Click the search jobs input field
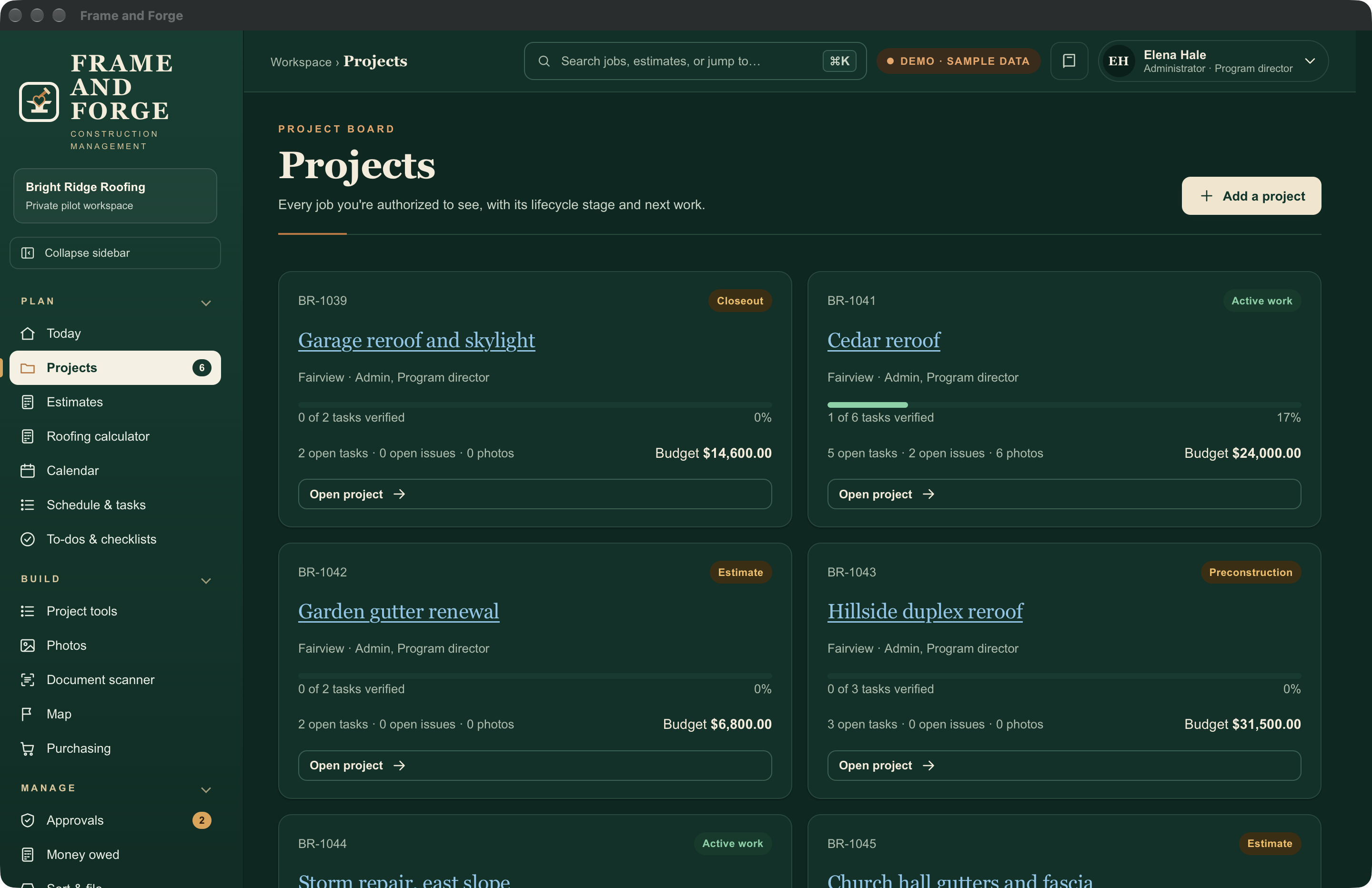The image size is (1372, 888). coord(695,61)
